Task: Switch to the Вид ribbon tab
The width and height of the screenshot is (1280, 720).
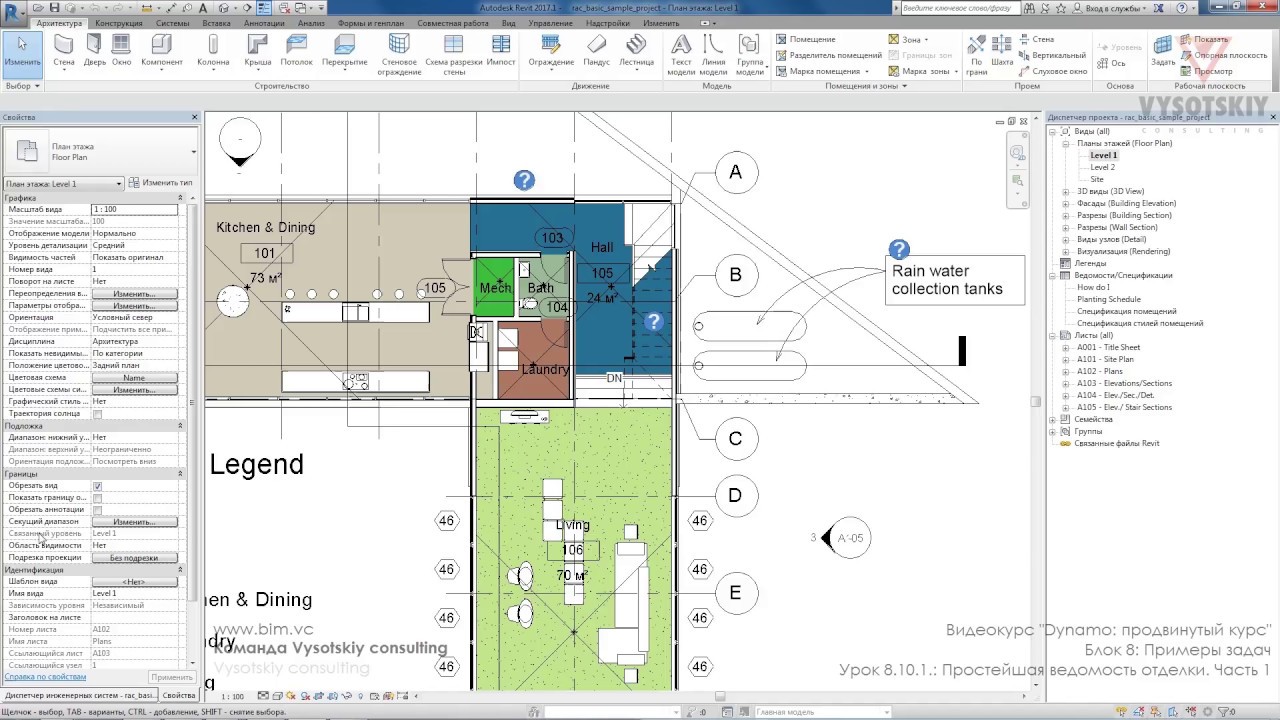Action: tap(509, 23)
